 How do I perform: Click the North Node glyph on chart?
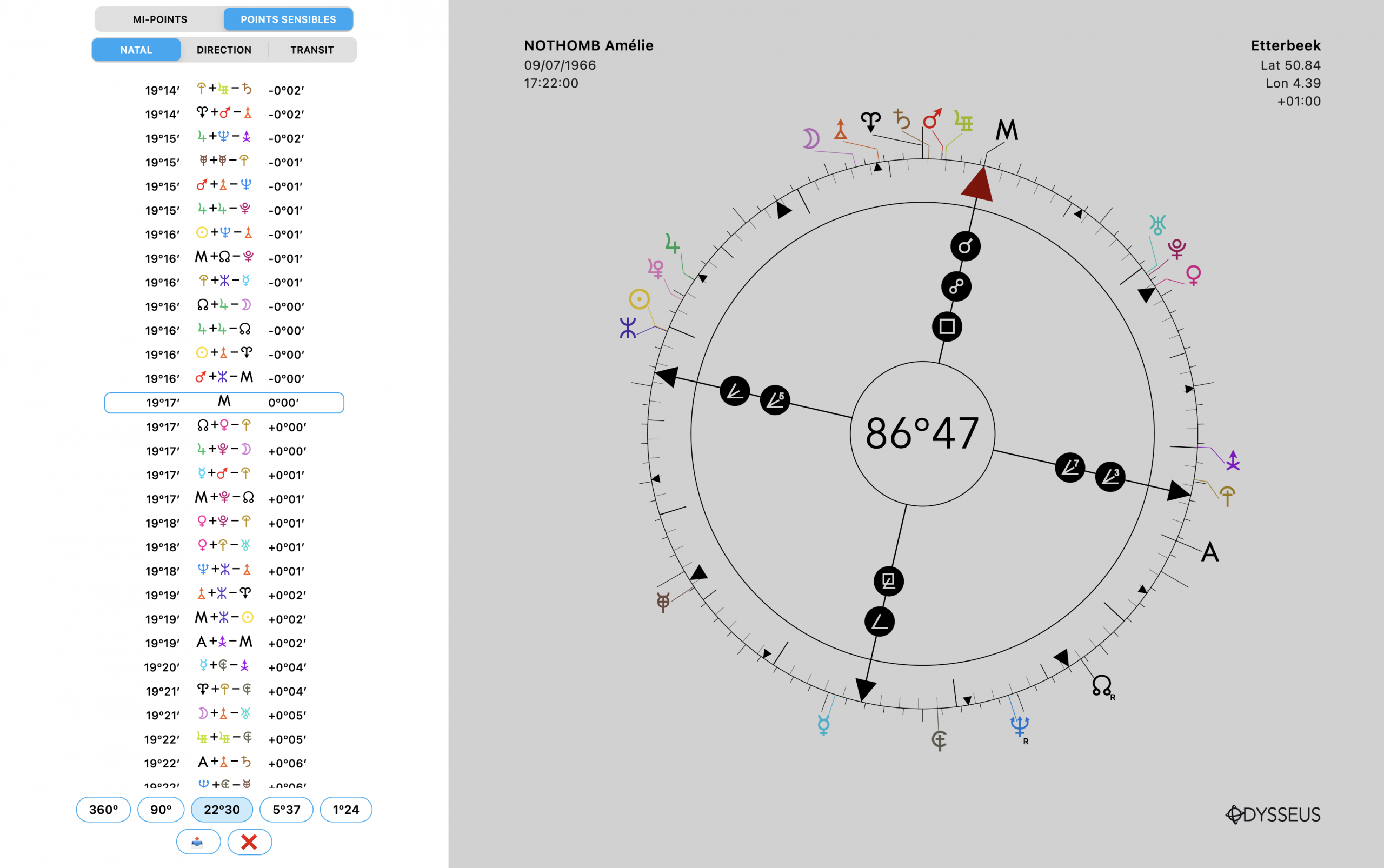pyautogui.click(x=1101, y=685)
